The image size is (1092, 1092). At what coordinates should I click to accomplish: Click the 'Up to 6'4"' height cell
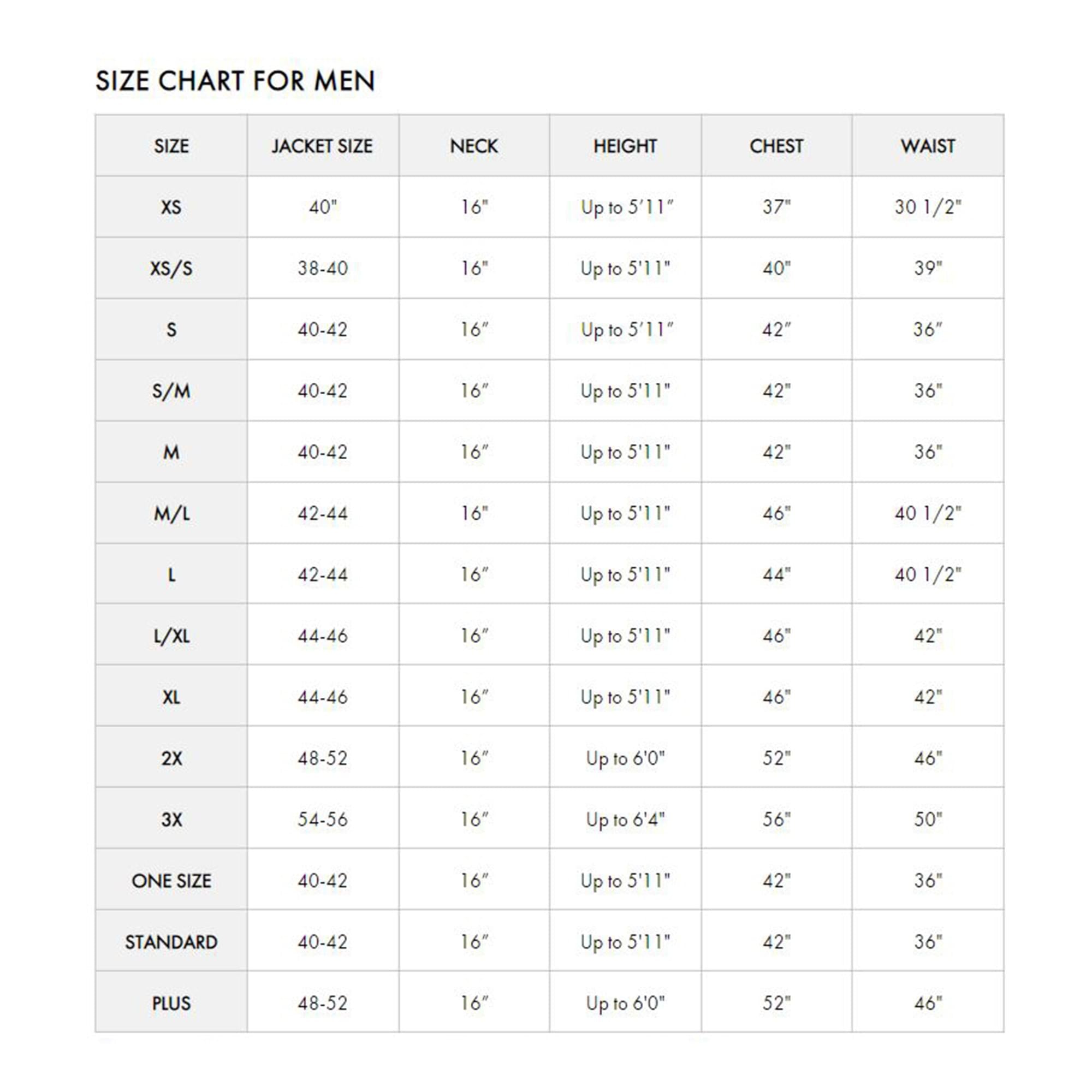[x=625, y=820]
